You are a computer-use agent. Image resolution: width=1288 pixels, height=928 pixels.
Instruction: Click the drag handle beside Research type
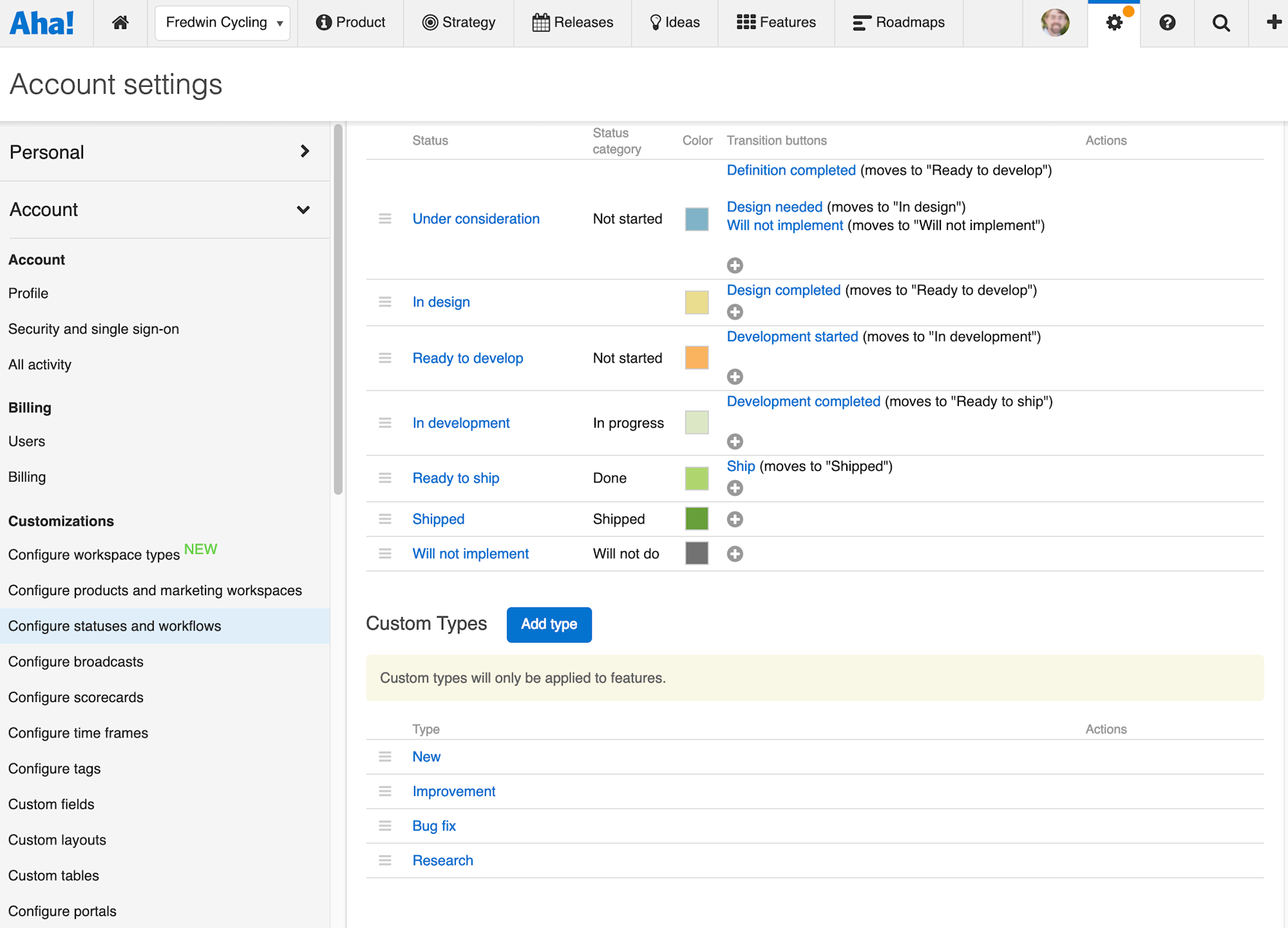tap(385, 860)
